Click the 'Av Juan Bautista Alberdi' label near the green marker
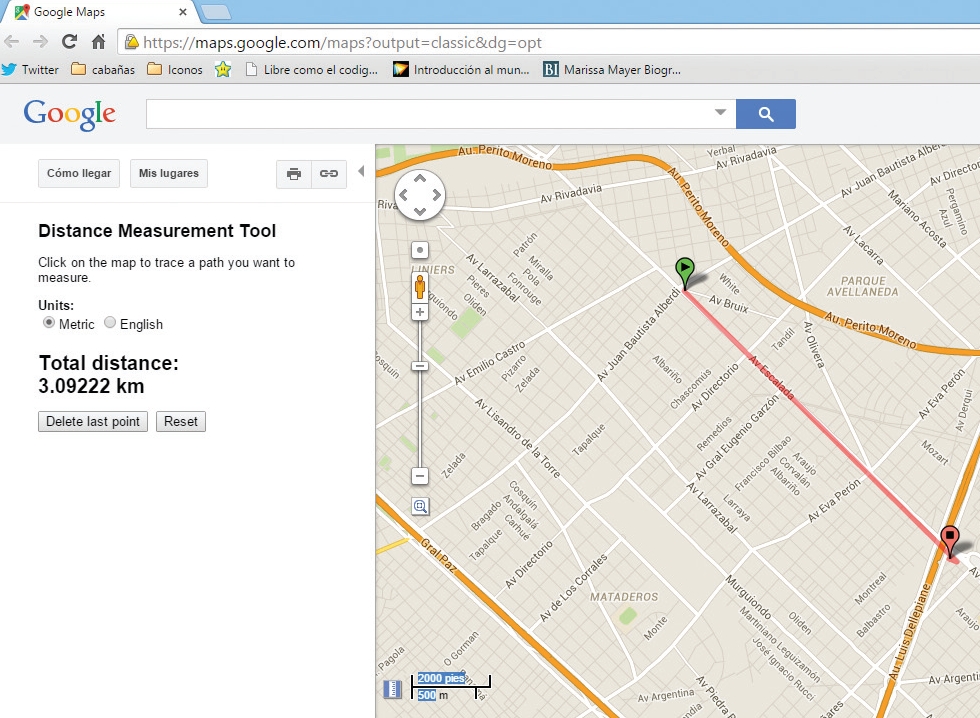Image resolution: width=980 pixels, height=718 pixels. tap(638, 334)
